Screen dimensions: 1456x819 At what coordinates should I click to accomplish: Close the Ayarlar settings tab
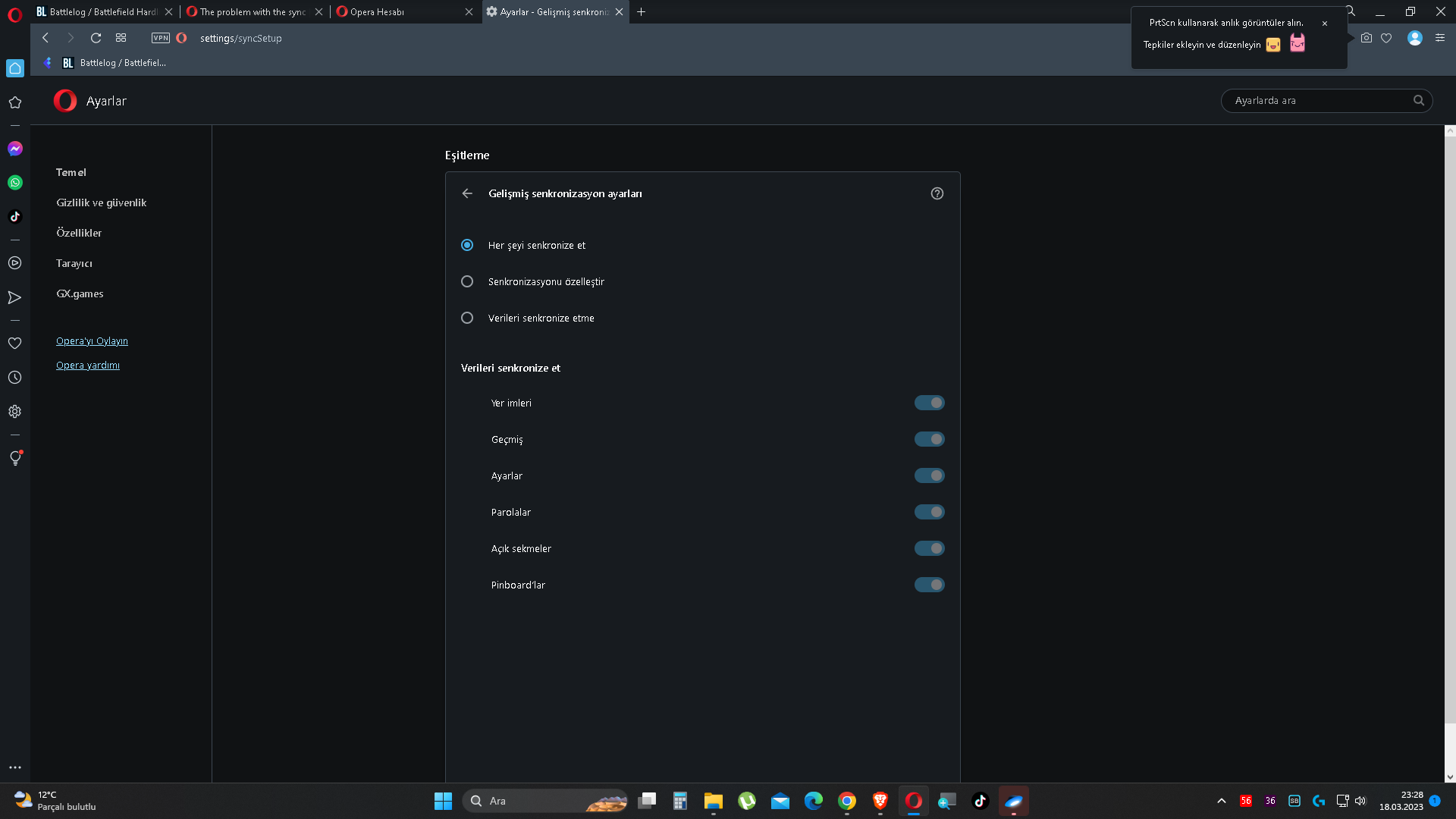tap(620, 11)
